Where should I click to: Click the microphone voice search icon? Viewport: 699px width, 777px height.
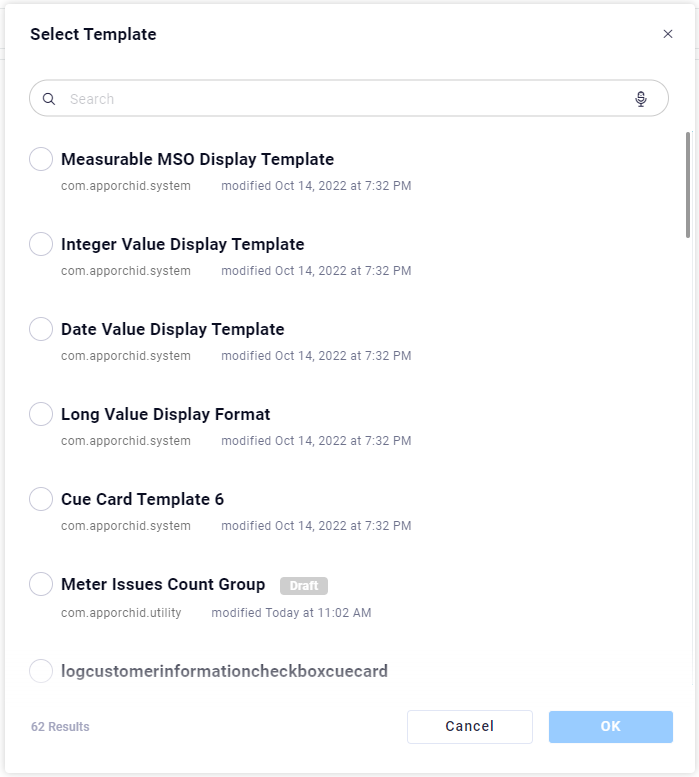641,99
